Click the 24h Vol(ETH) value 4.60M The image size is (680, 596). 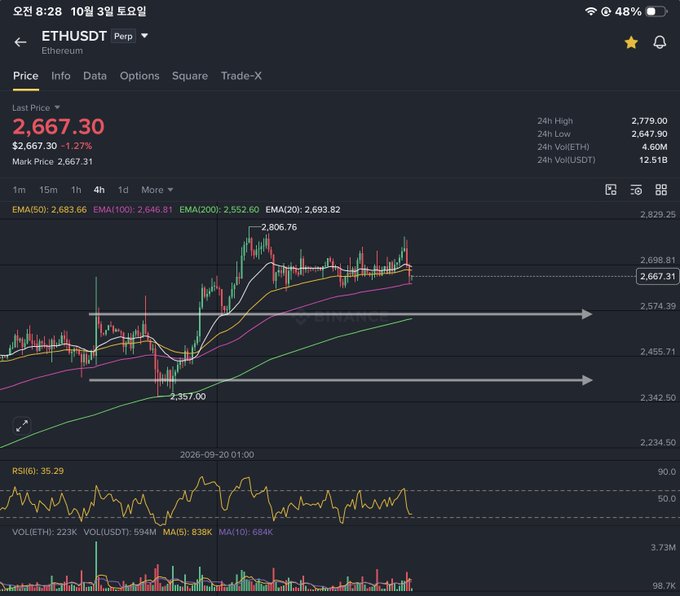pos(654,147)
